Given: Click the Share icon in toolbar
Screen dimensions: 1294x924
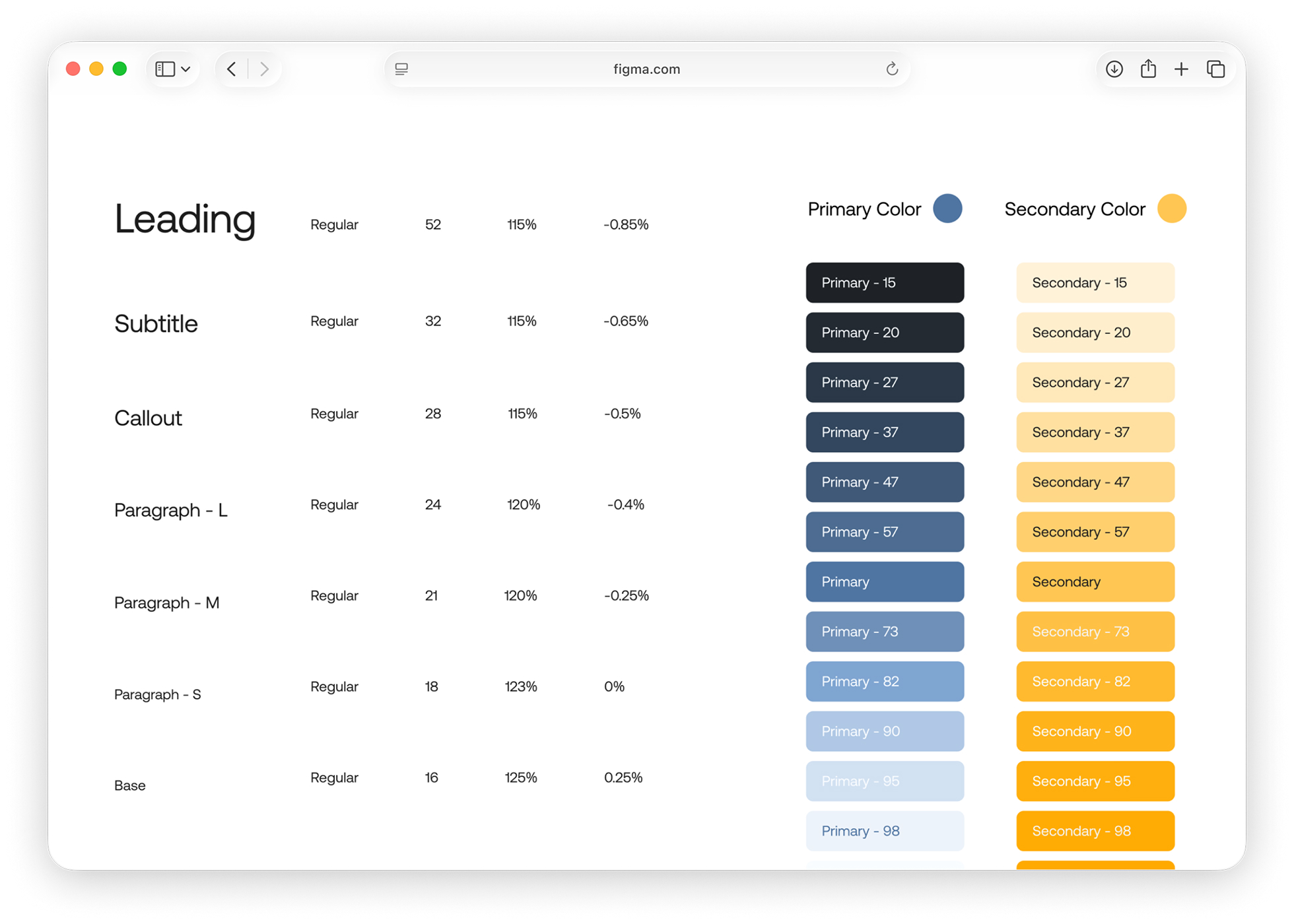Looking at the screenshot, I should [x=1149, y=68].
